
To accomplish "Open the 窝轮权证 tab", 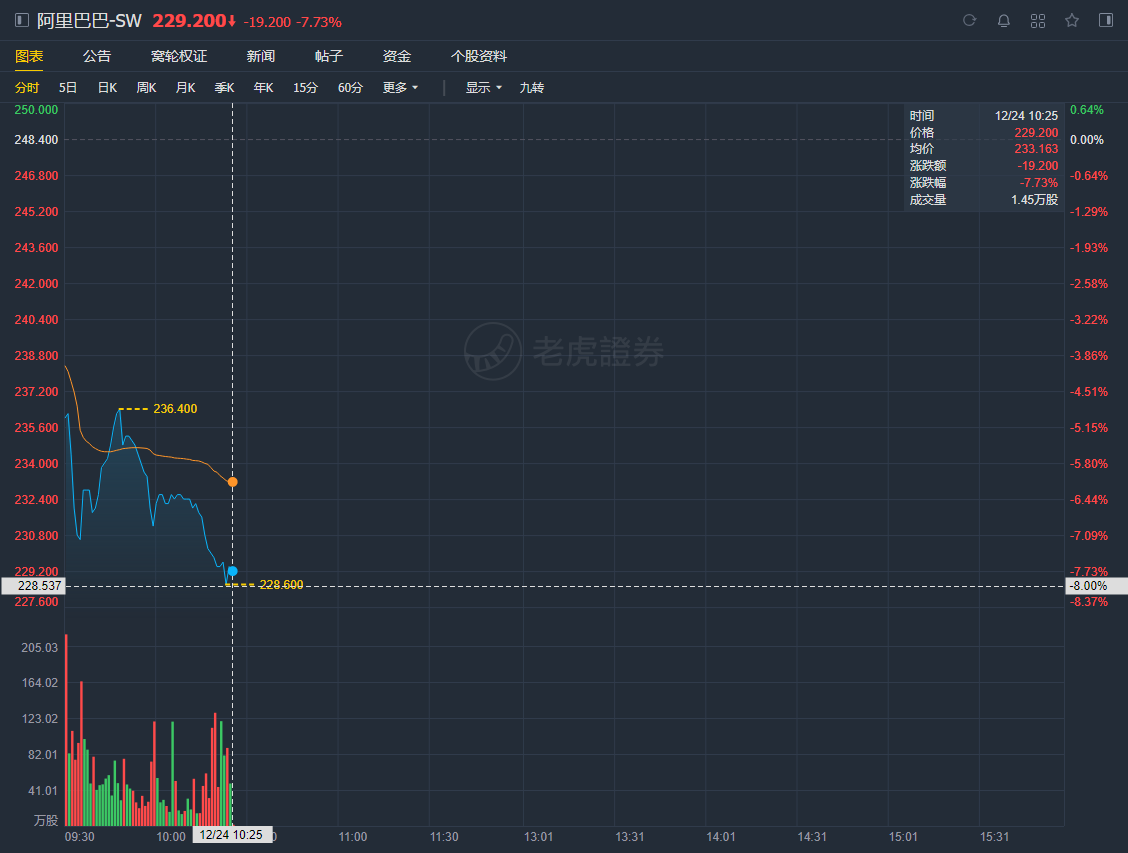I will [x=179, y=56].
